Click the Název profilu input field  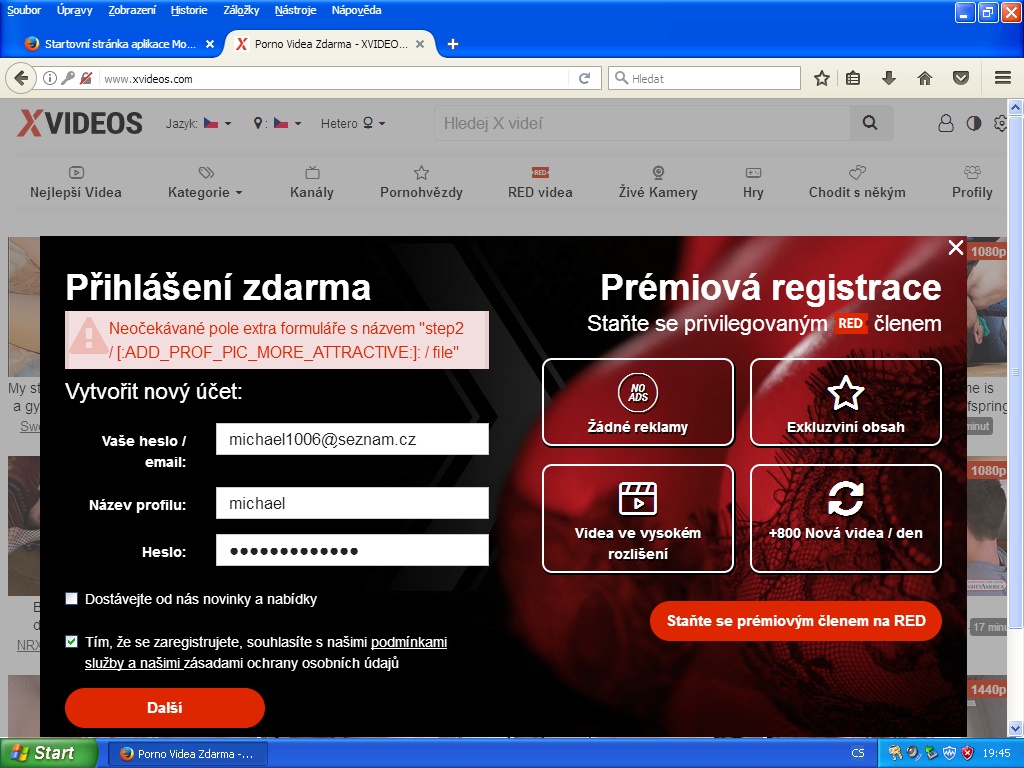pyautogui.click(x=352, y=503)
